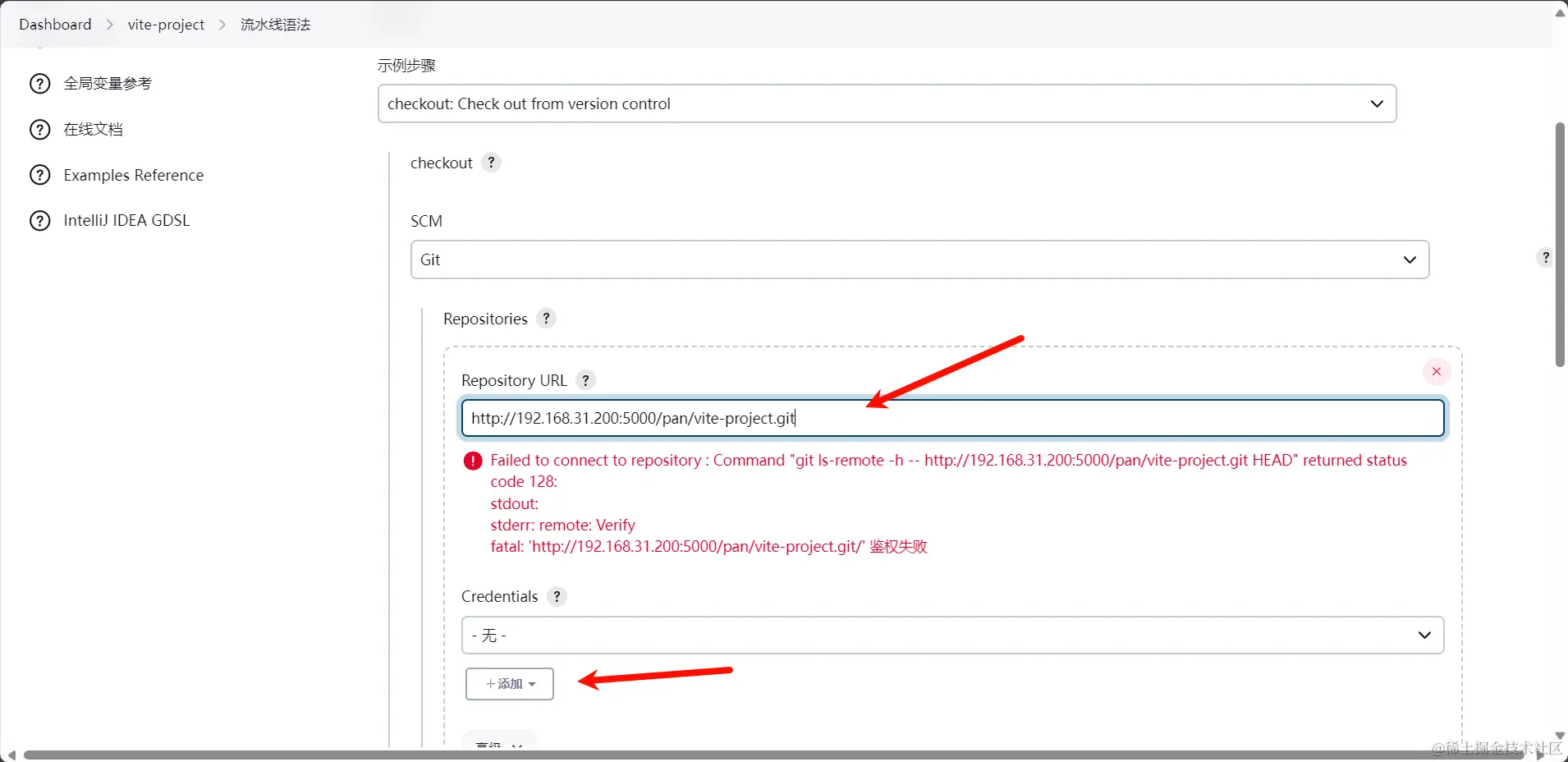Open the 在线文档 sidebar link
This screenshot has width=1568, height=762.
[93, 130]
